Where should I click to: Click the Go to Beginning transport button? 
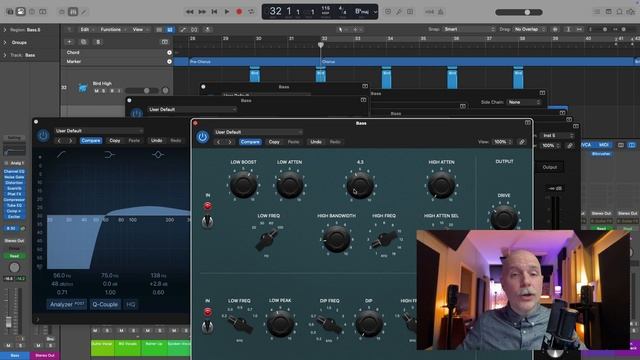point(214,12)
